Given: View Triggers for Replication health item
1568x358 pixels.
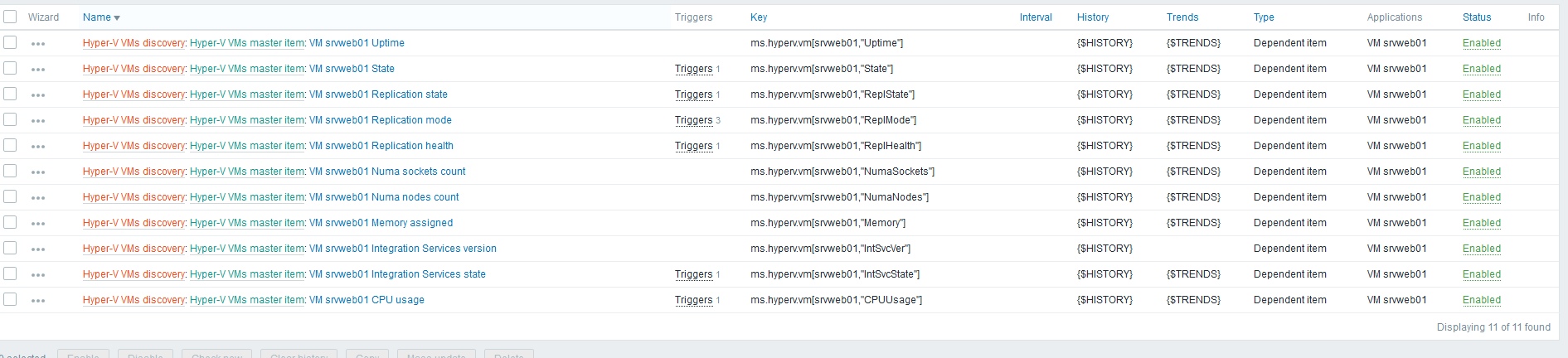Looking at the screenshot, I should 694,146.
